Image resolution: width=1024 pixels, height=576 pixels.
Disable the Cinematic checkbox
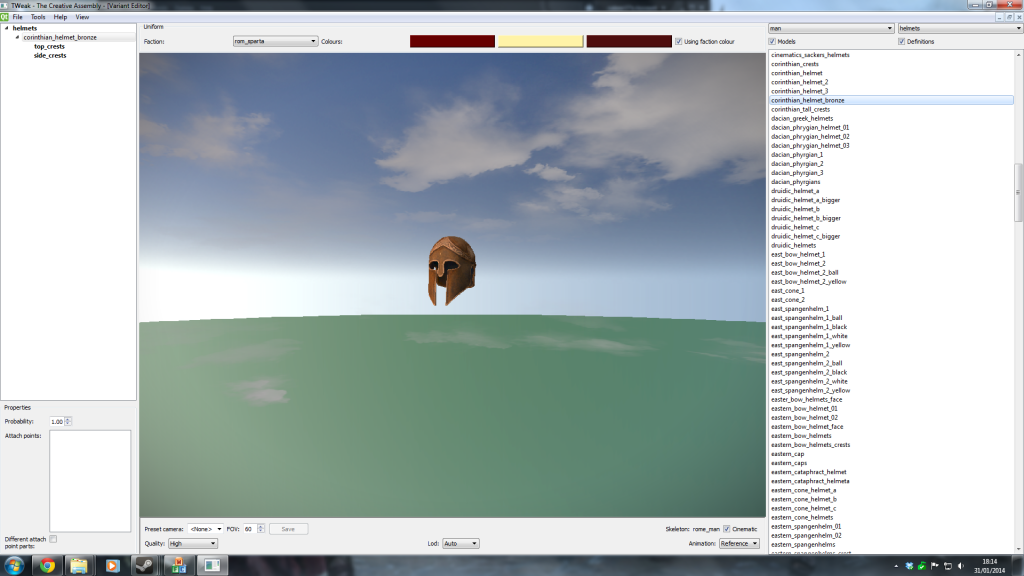(x=727, y=528)
